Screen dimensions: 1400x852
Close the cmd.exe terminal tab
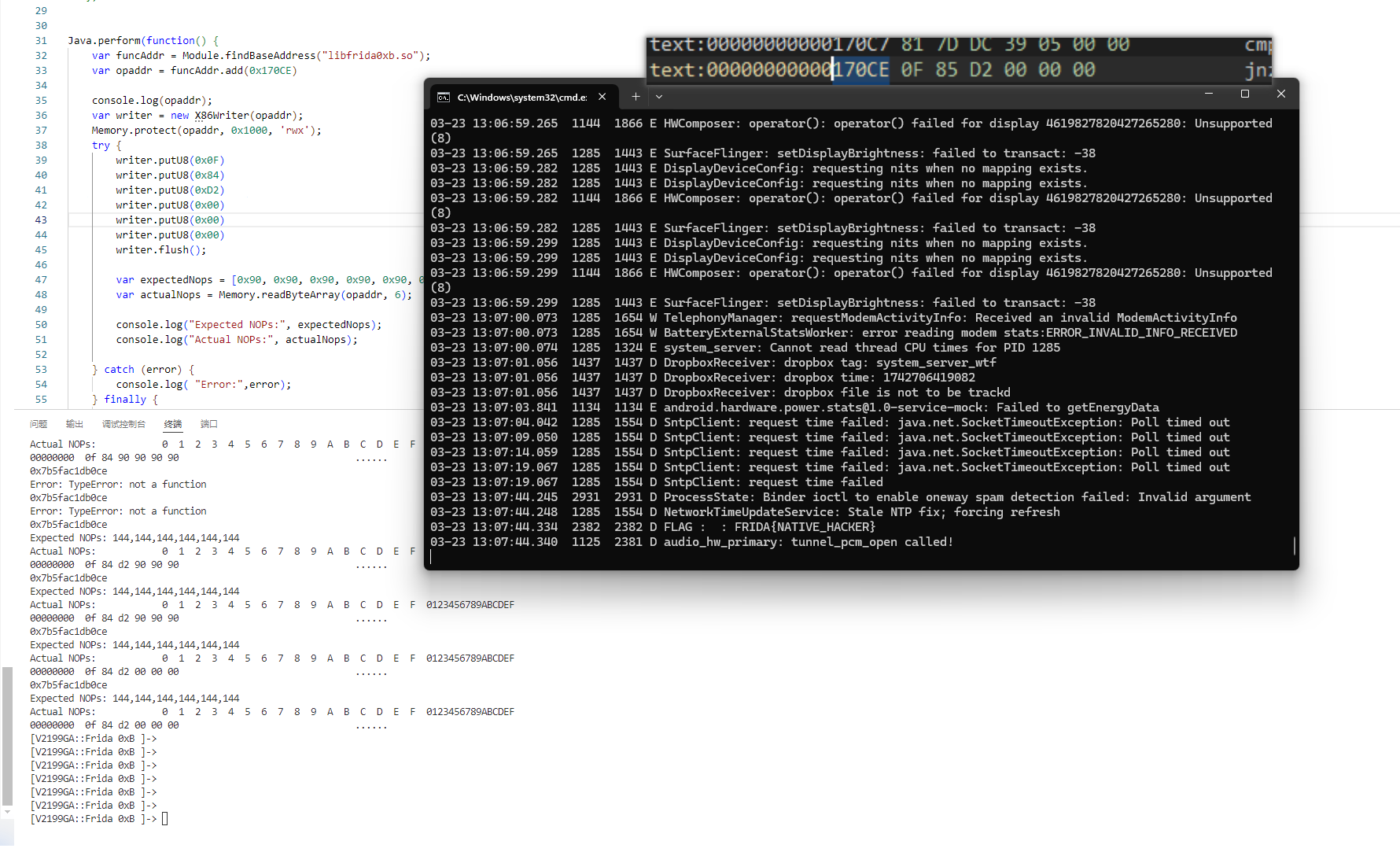click(602, 97)
